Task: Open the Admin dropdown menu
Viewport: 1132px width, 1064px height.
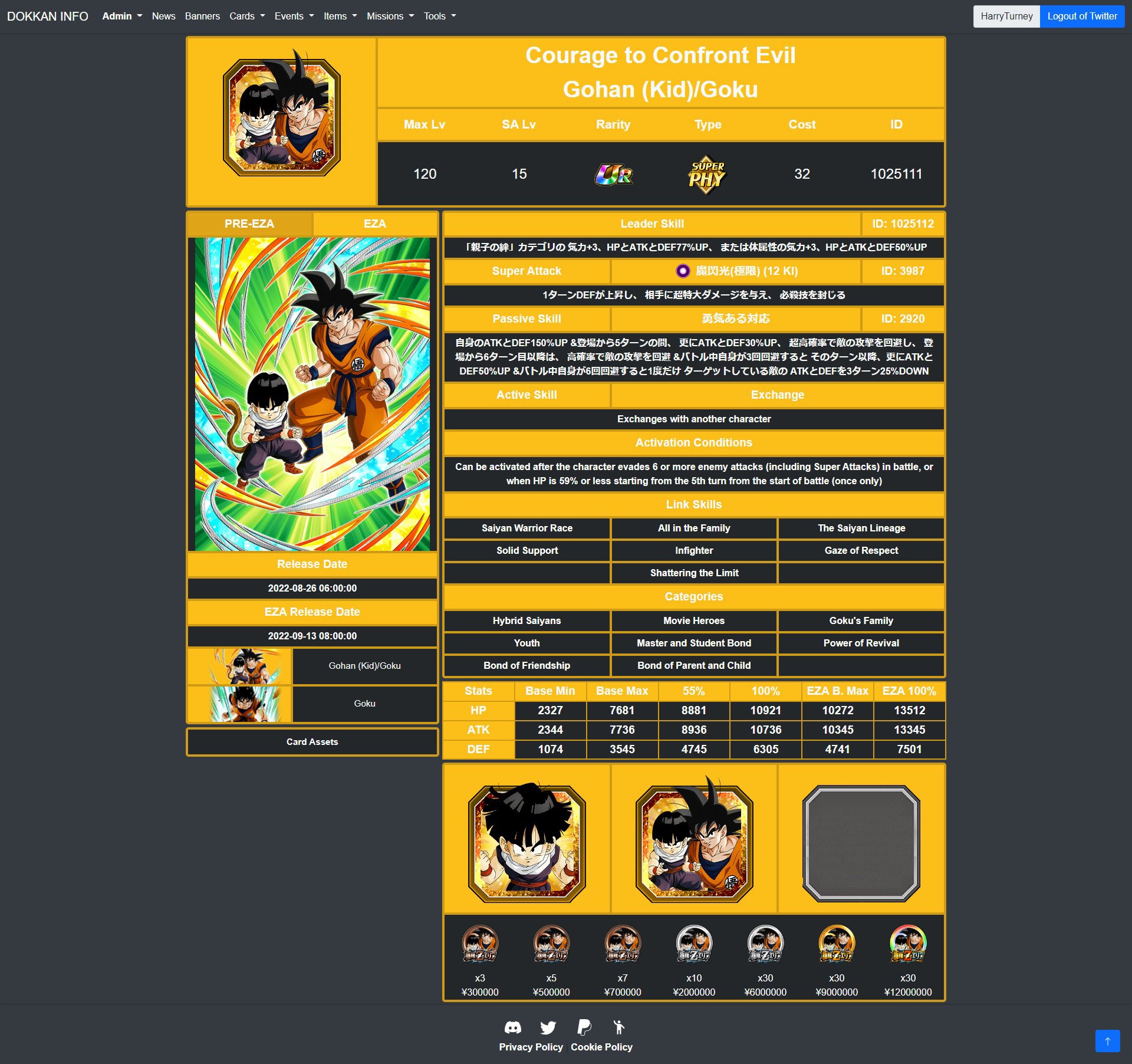Action: click(x=122, y=16)
